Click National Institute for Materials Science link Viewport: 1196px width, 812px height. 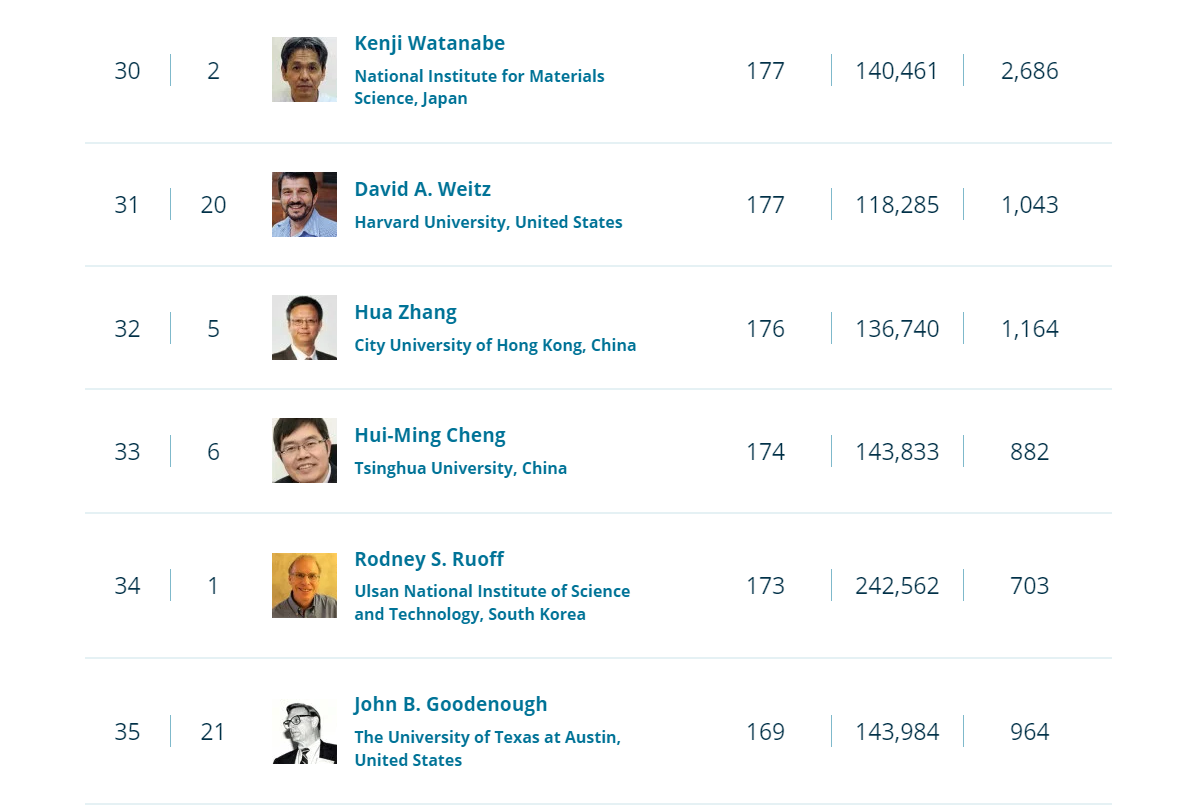(479, 87)
